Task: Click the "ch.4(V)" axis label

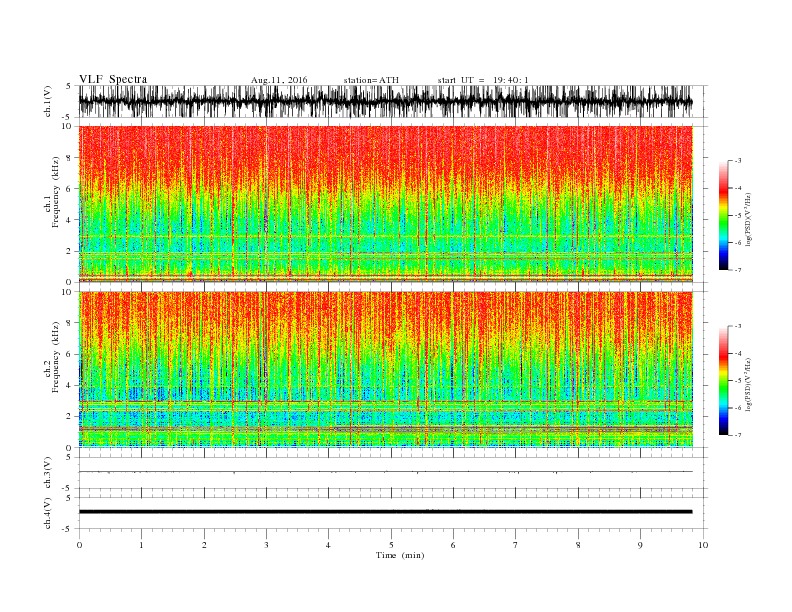Action: coord(48,513)
